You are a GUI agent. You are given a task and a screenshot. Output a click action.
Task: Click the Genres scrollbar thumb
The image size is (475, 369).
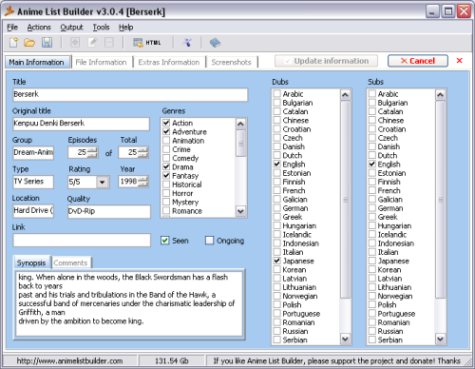coord(240,143)
